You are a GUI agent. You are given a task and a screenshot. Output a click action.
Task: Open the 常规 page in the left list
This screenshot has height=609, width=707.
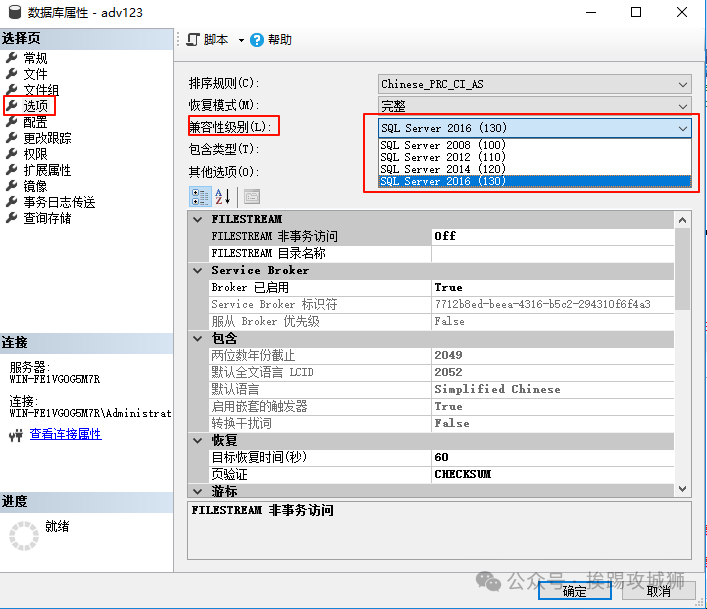(35, 58)
